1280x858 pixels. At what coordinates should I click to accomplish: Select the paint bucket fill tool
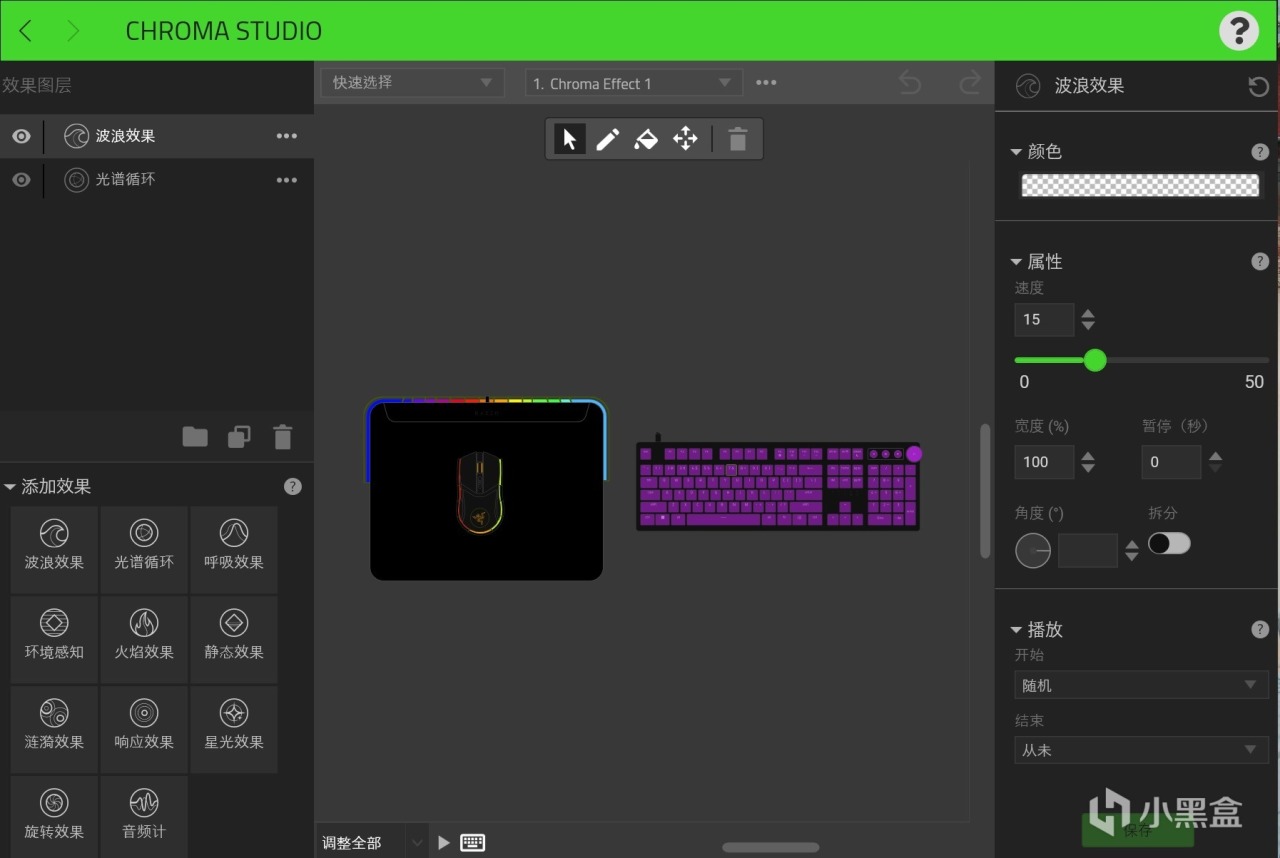pos(646,139)
